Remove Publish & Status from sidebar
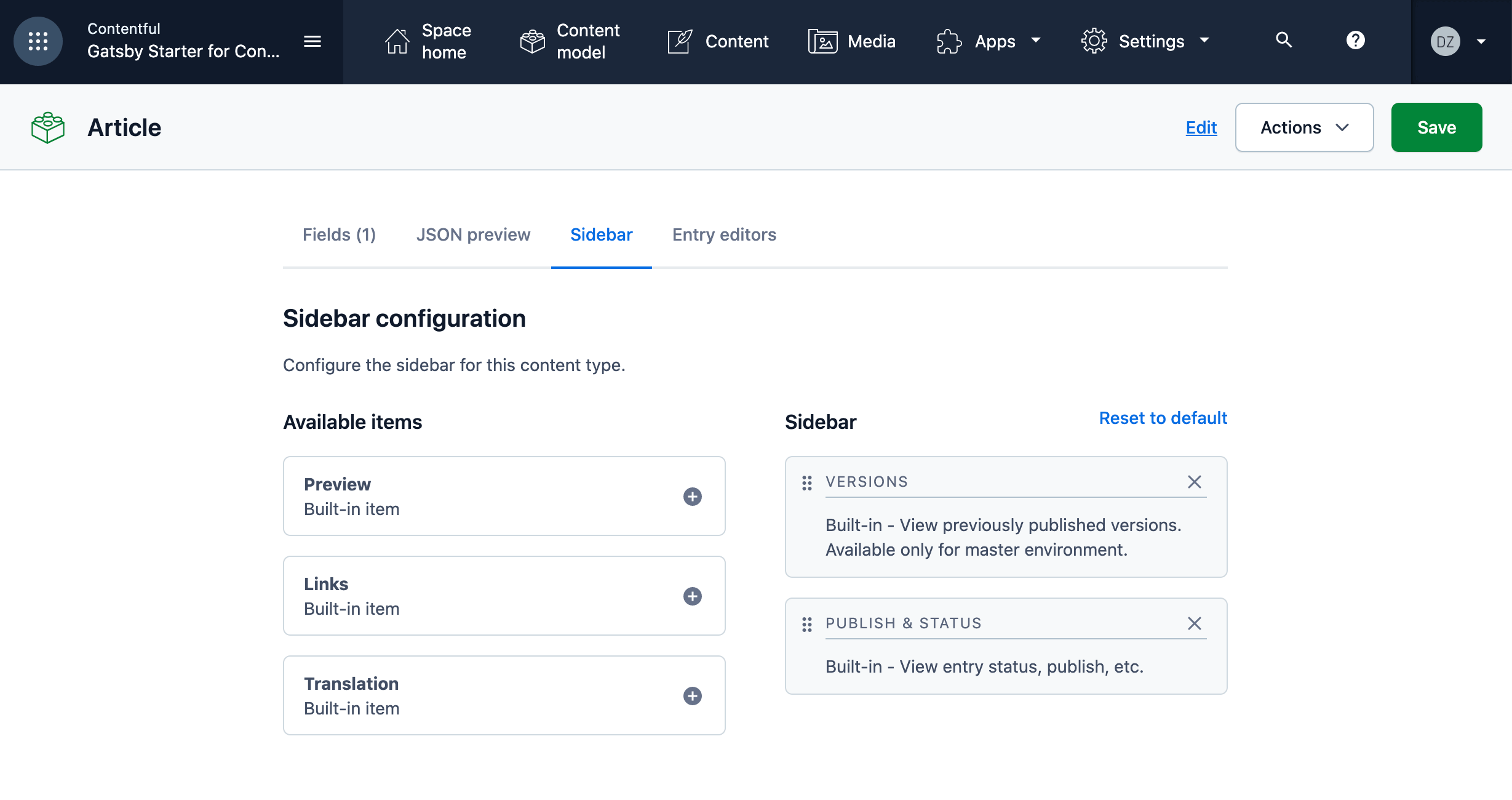Viewport: 1512px width, 800px height. [1194, 623]
